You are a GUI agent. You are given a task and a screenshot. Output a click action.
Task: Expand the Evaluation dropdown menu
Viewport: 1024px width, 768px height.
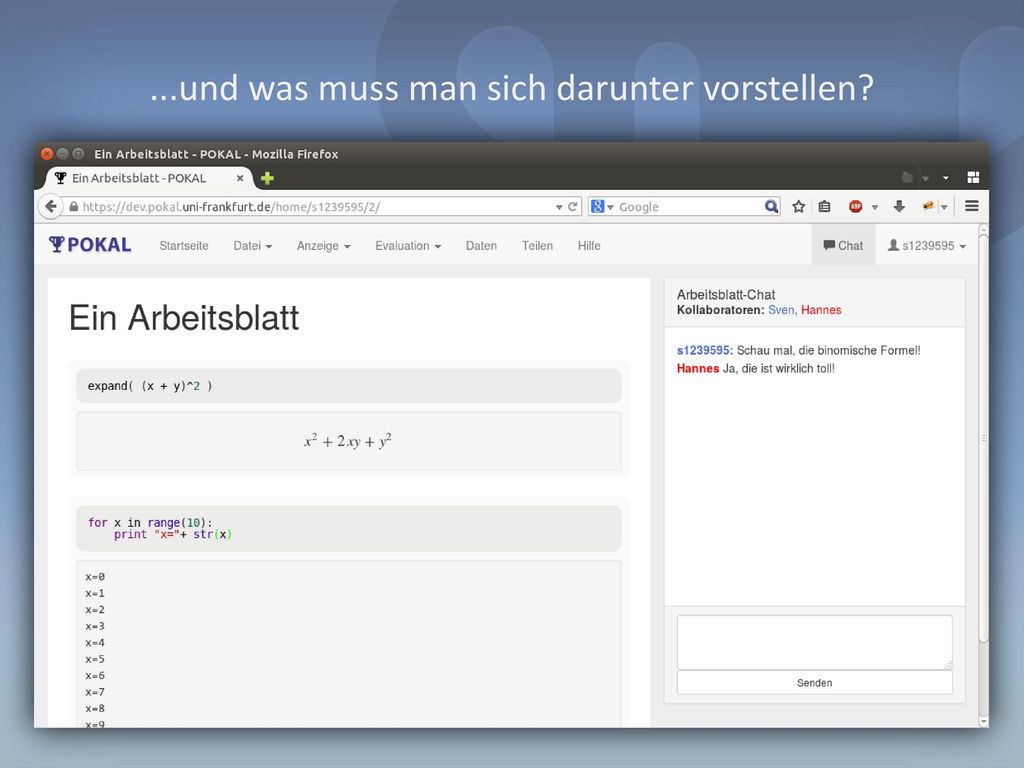[x=408, y=246]
